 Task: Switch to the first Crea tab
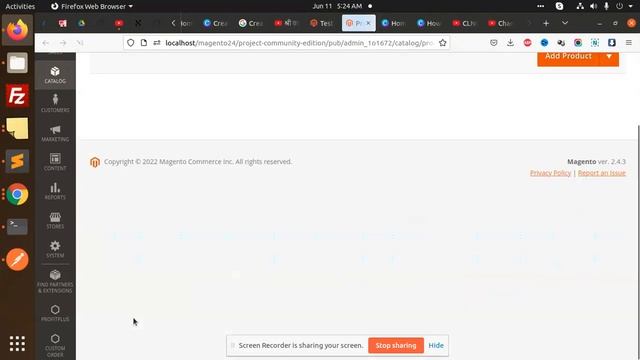[215, 23]
